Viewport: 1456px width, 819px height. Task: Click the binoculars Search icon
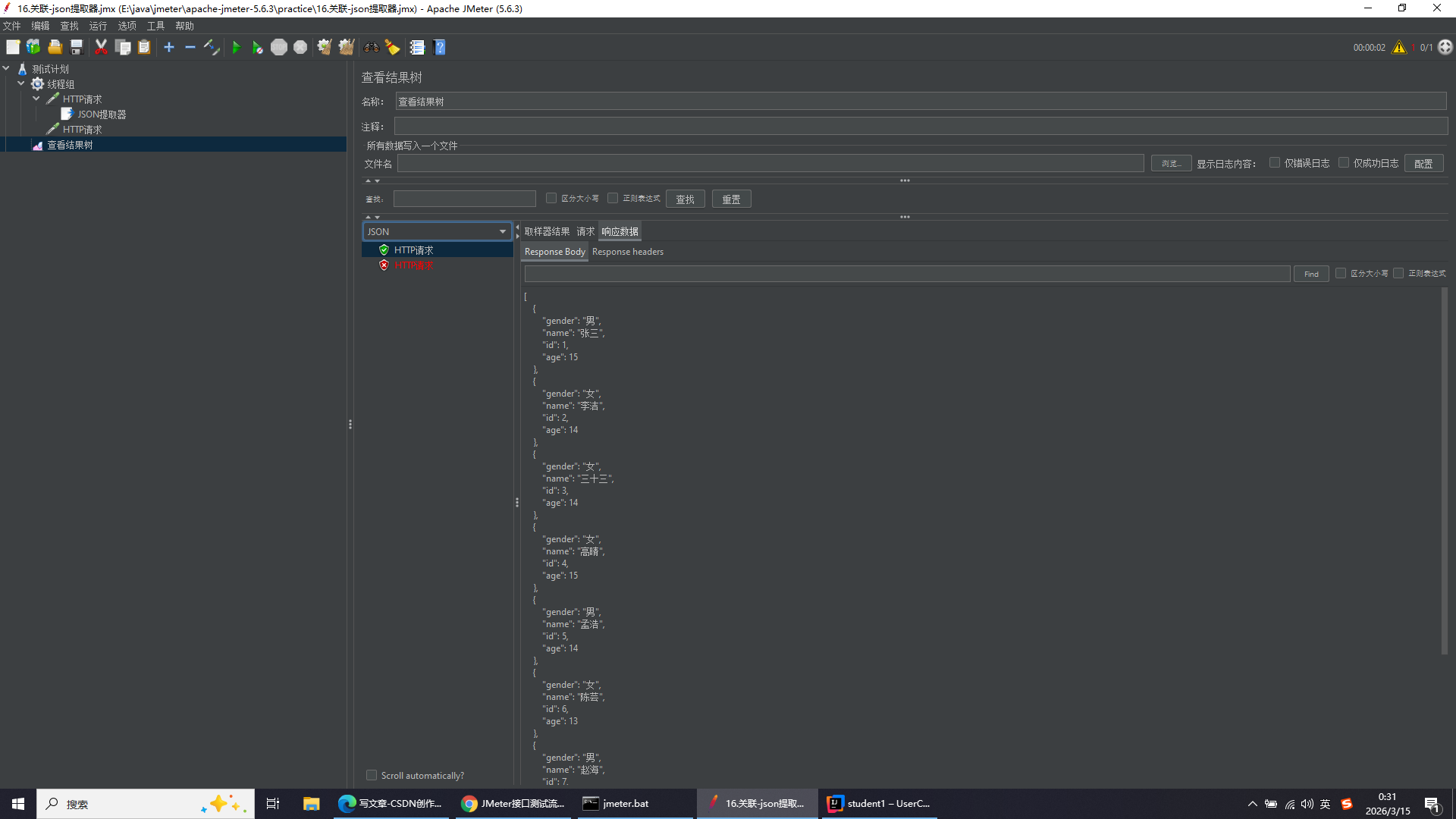(x=371, y=47)
